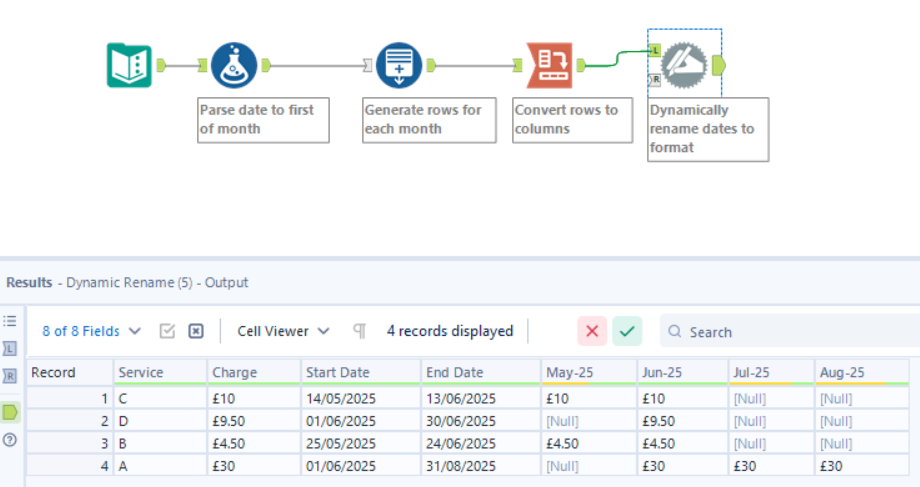The image size is (920, 487).
Task: Select the Jun-25 £9.50 cell
Action: coord(683,421)
